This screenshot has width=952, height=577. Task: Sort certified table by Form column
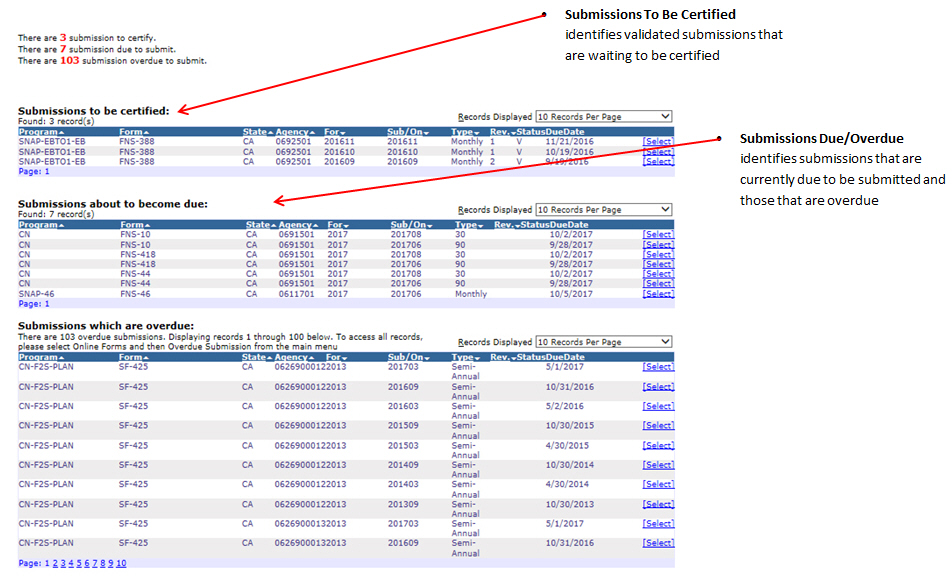(134, 132)
